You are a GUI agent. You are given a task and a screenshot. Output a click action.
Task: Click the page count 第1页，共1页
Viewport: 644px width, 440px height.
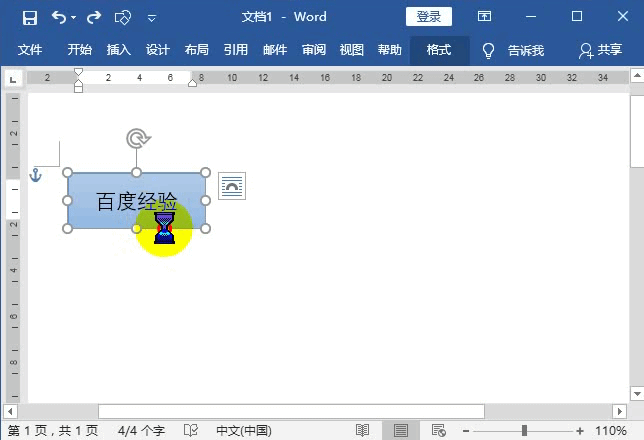click(x=53, y=431)
